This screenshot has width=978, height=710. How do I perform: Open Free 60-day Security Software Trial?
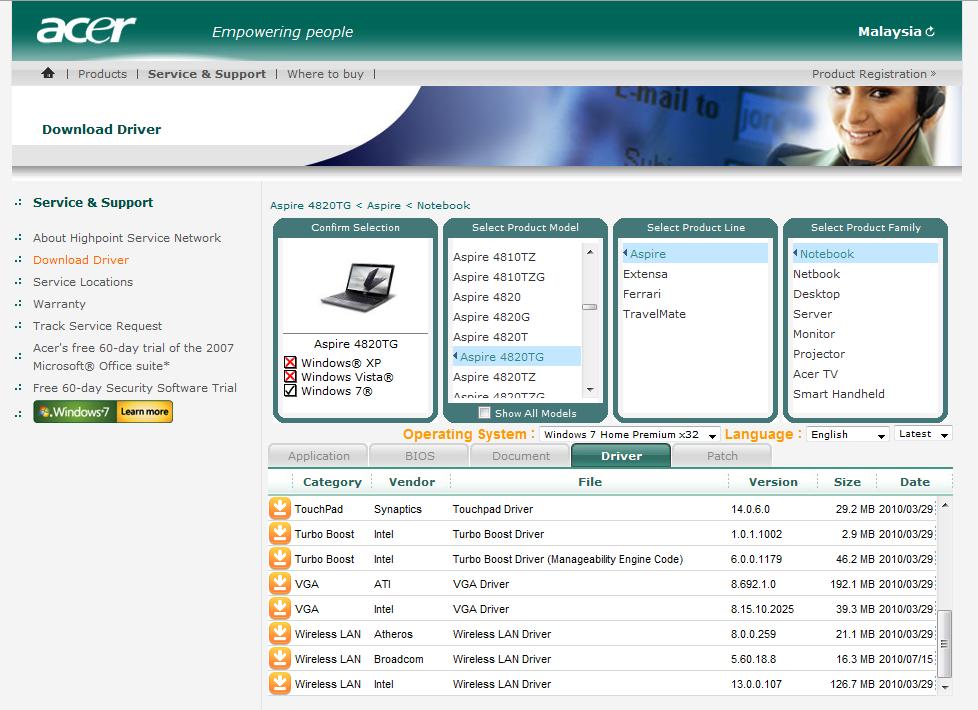point(135,387)
